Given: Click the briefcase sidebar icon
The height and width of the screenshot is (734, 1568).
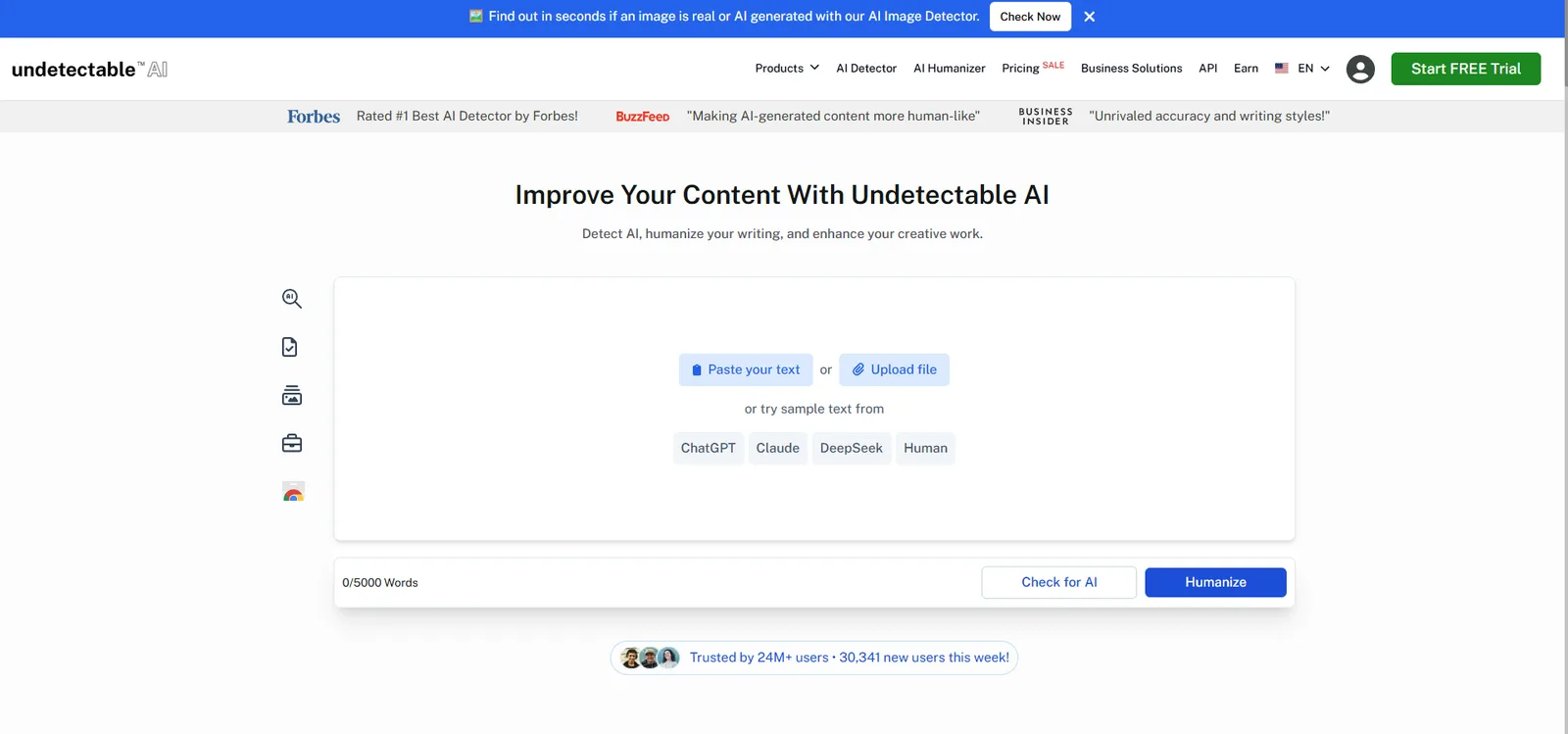Looking at the screenshot, I should pyautogui.click(x=292, y=443).
